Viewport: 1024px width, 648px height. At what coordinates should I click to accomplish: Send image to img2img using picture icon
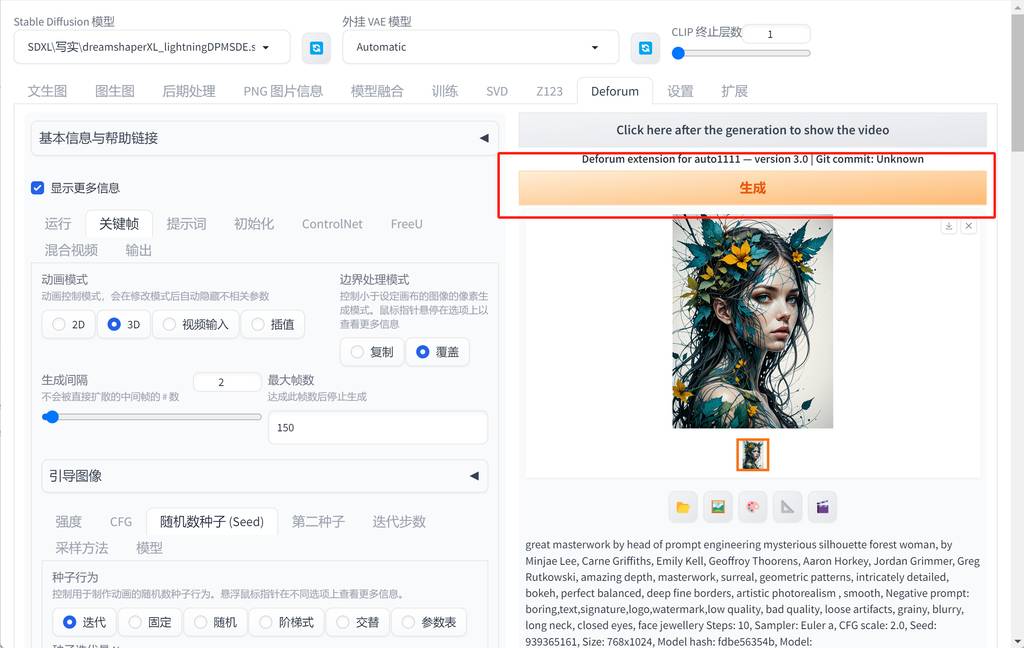point(718,507)
